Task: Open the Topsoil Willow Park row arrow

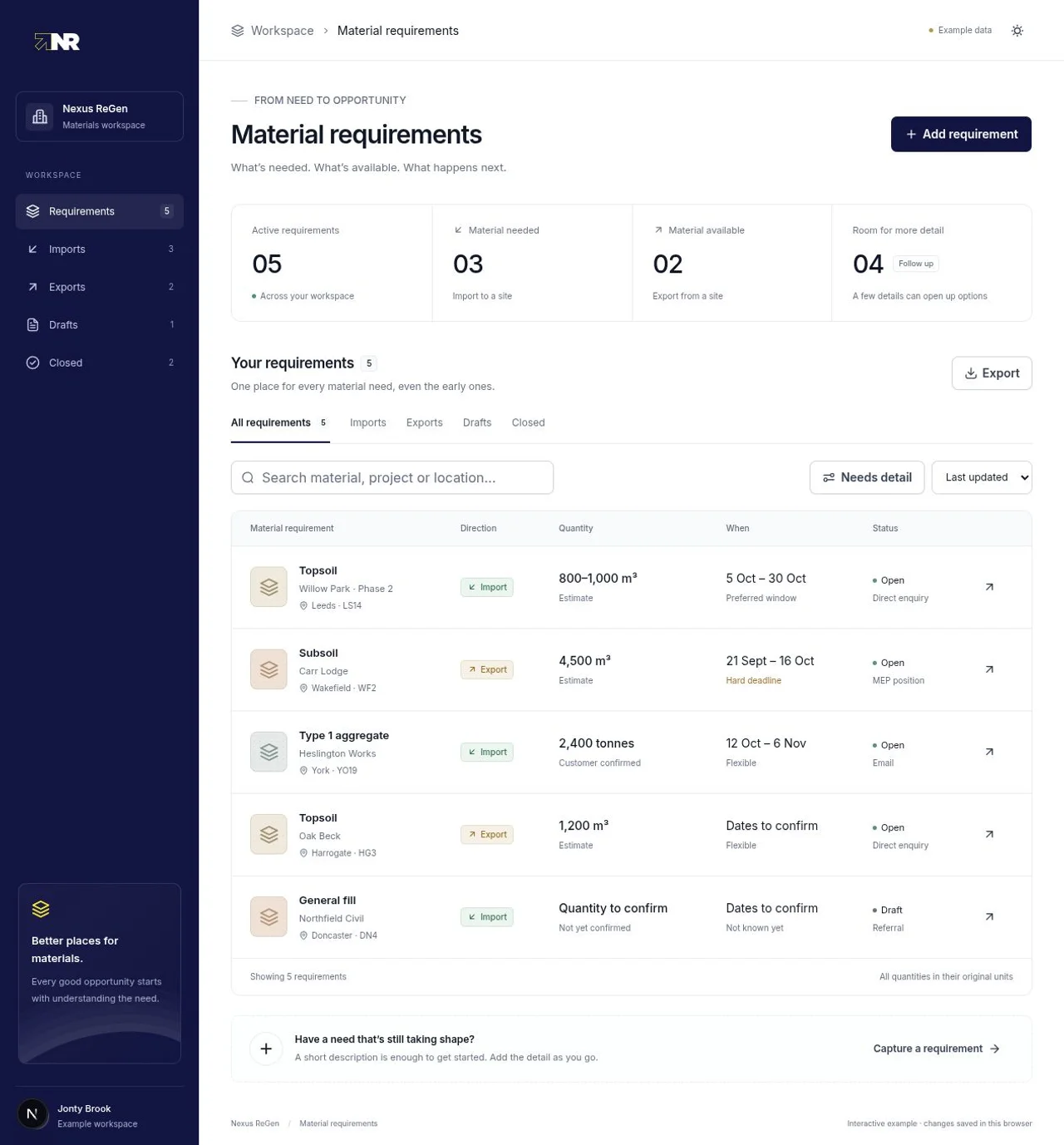Action: (x=989, y=587)
